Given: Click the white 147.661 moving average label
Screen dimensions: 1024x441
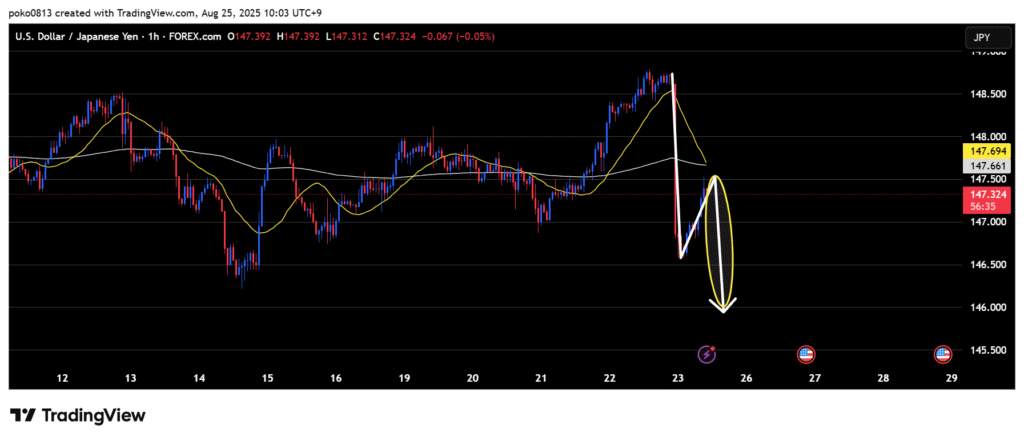Looking at the screenshot, I should click(x=984, y=165).
